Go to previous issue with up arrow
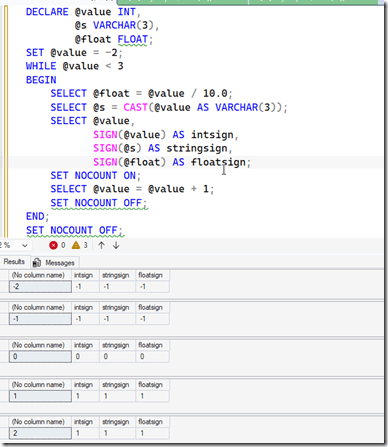The width and height of the screenshot is (388, 447). pyautogui.click(x=101, y=245)
